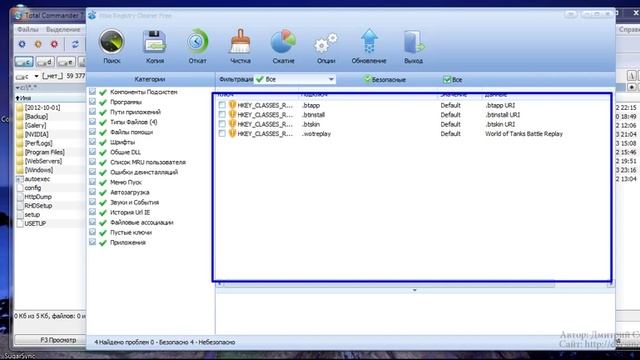Select the Звуки и События category
This screenshot has height=360, width=640.
(x=134, y=202)
